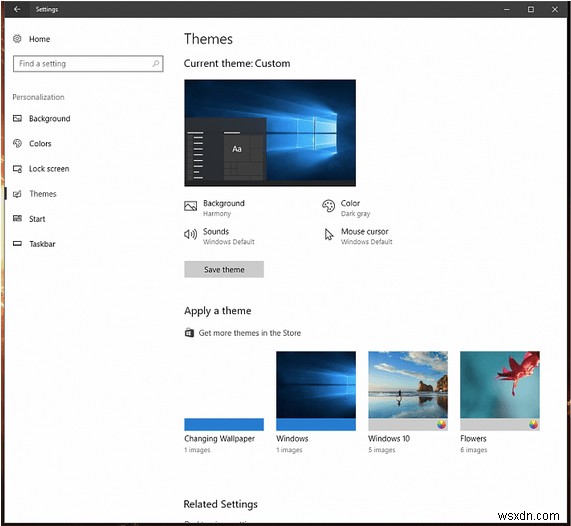This screenshot has width=571, height=526.
Task: Select Themes in the sidebar
Action: 43,194
